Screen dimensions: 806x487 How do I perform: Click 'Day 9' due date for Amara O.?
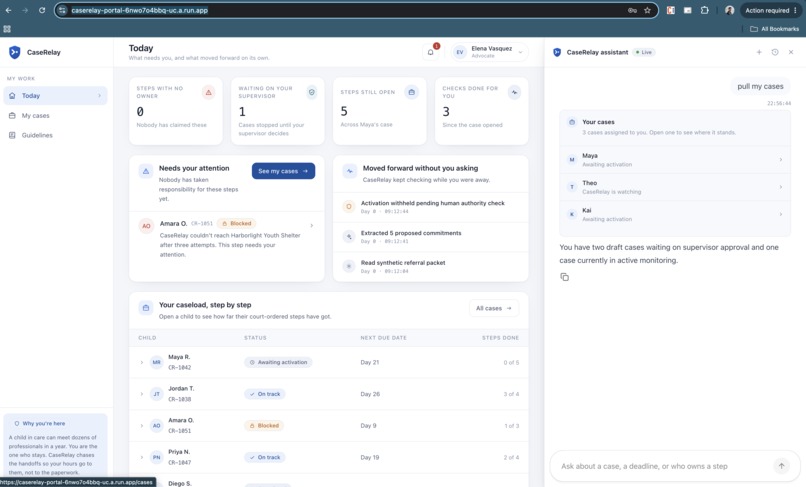(368, 426)
